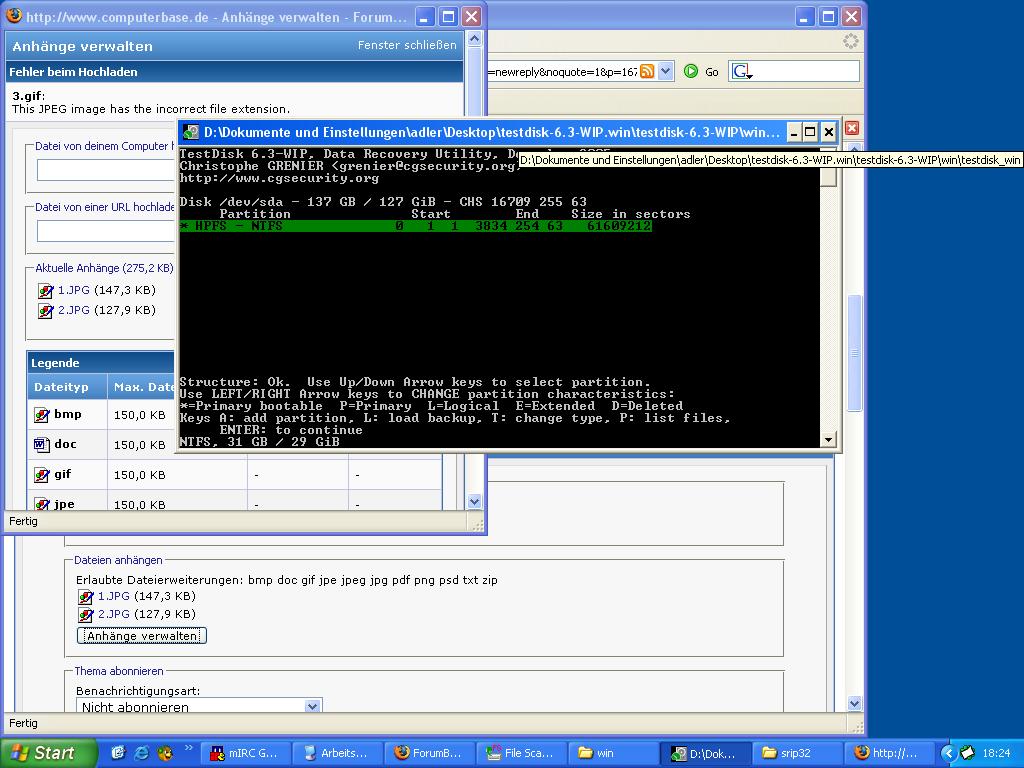Click the main Firefox page scroll-down arrow
The image size is (1024, 768).
tap(854, 703)
